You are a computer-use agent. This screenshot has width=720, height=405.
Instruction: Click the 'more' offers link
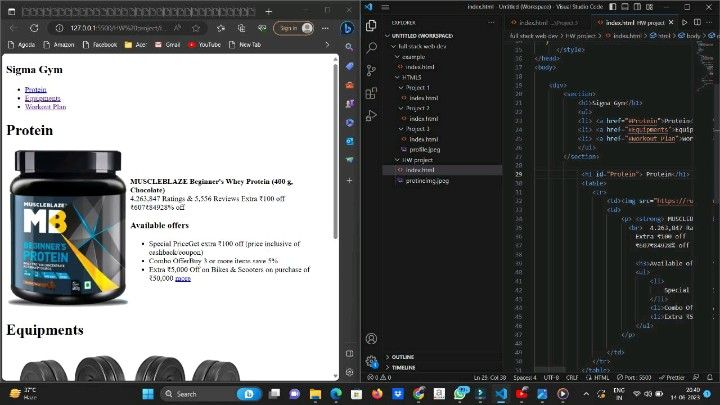183,278
